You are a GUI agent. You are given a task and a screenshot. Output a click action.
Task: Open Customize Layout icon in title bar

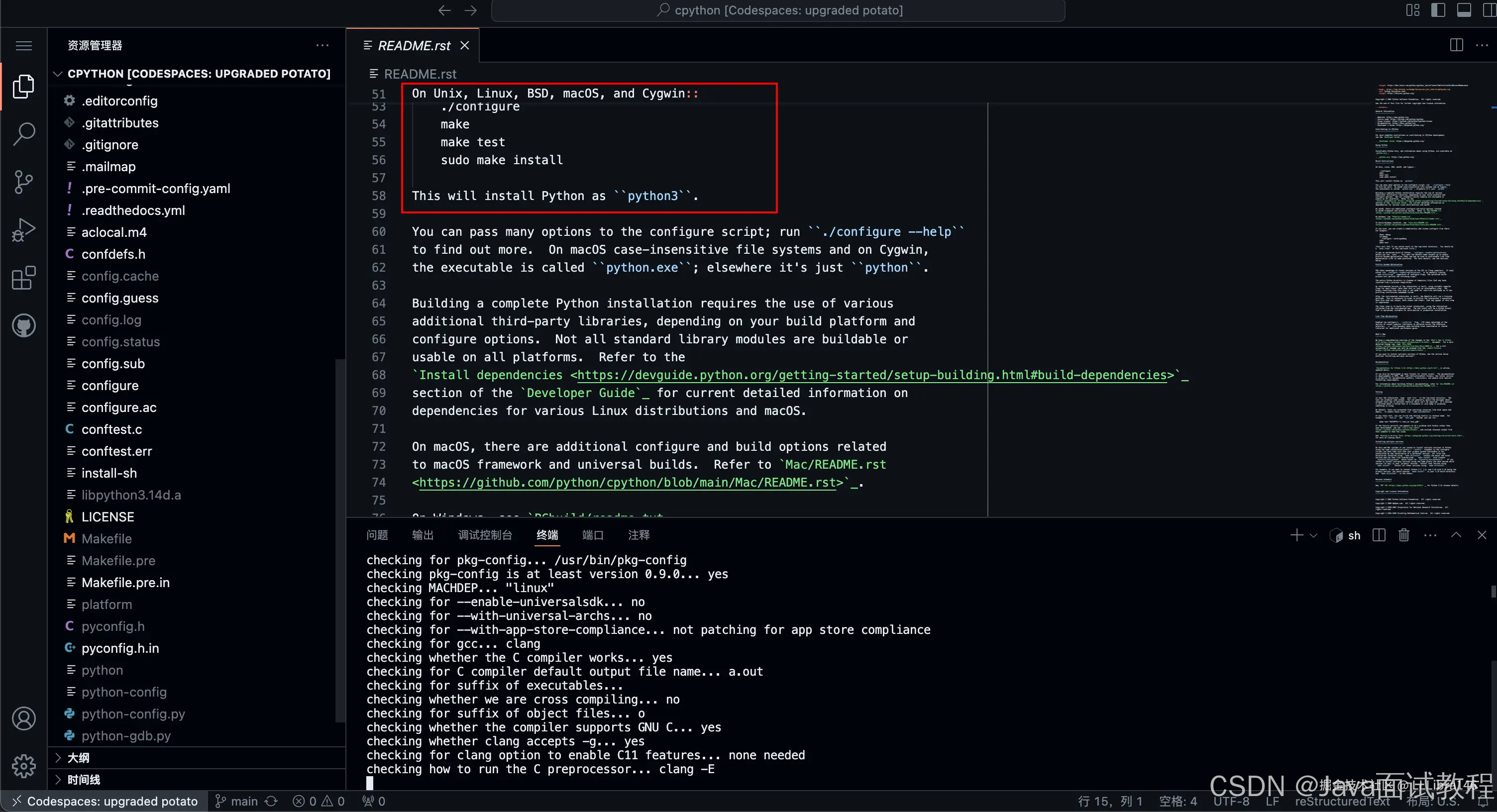tap(1413, 10)
